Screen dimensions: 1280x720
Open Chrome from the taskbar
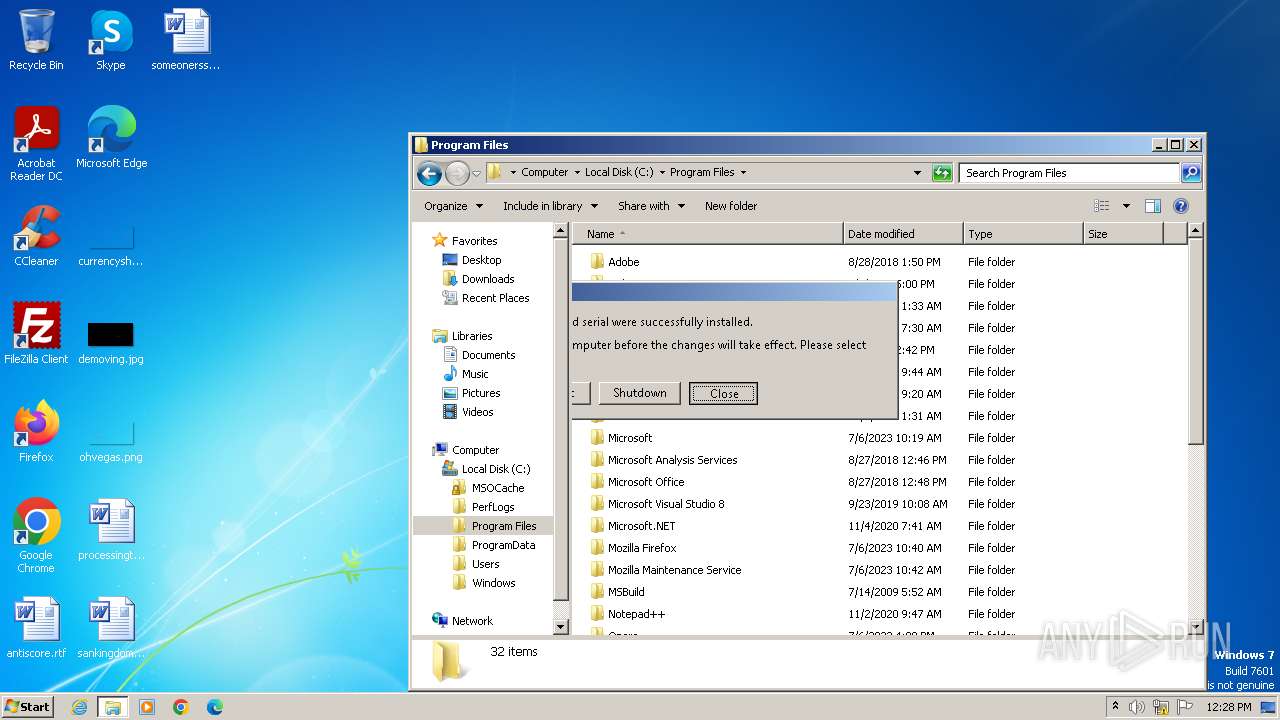180,707
